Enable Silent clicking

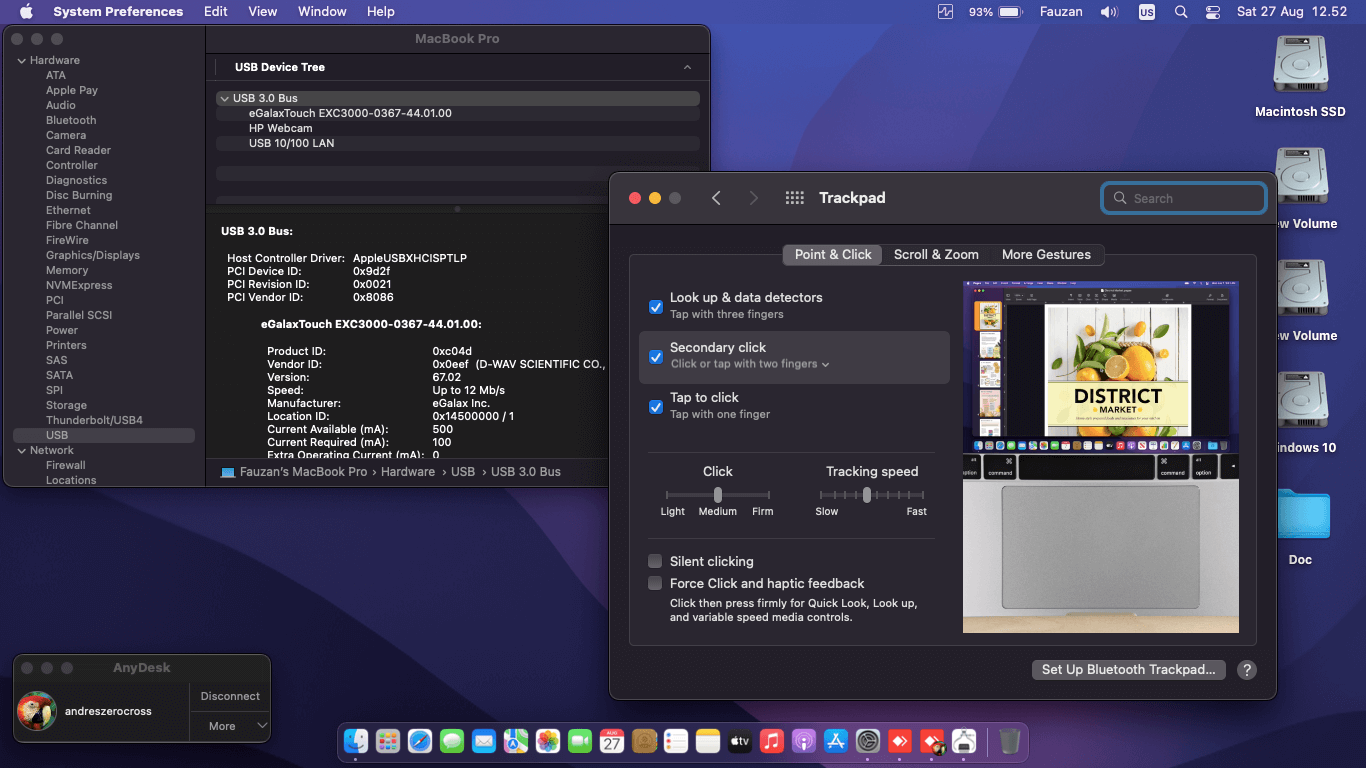click(x=656, y=561)
